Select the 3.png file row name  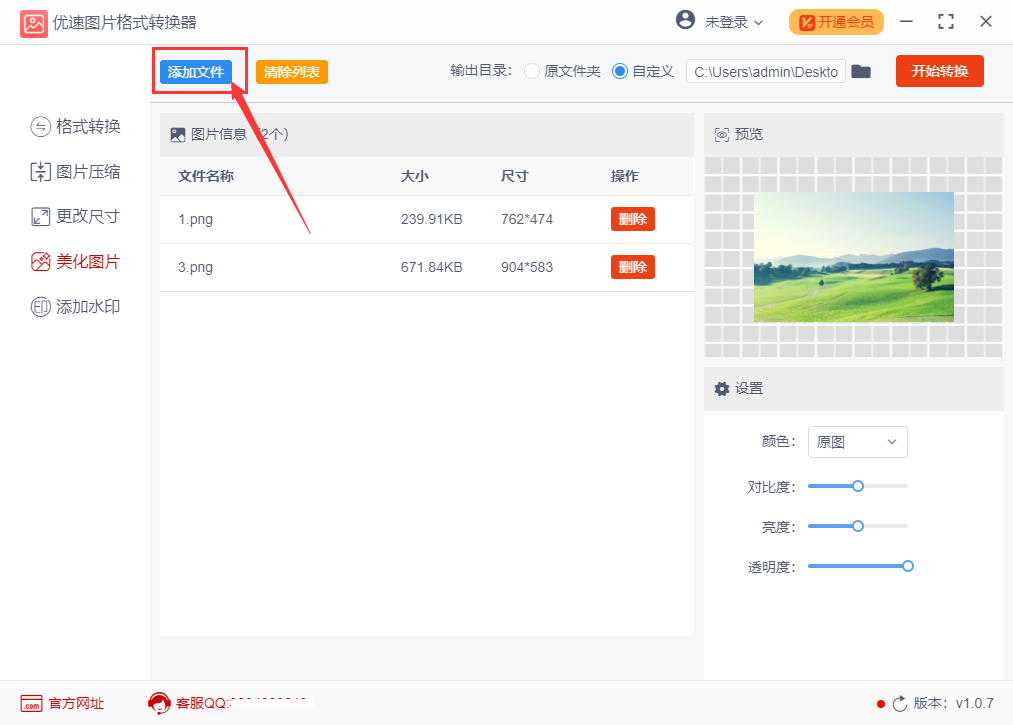pyautogui.click(x=196, y=268)
